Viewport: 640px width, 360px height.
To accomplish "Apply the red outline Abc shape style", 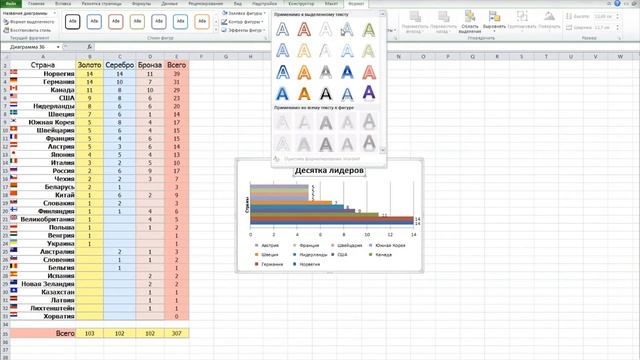I will click(x=116, y=22).
